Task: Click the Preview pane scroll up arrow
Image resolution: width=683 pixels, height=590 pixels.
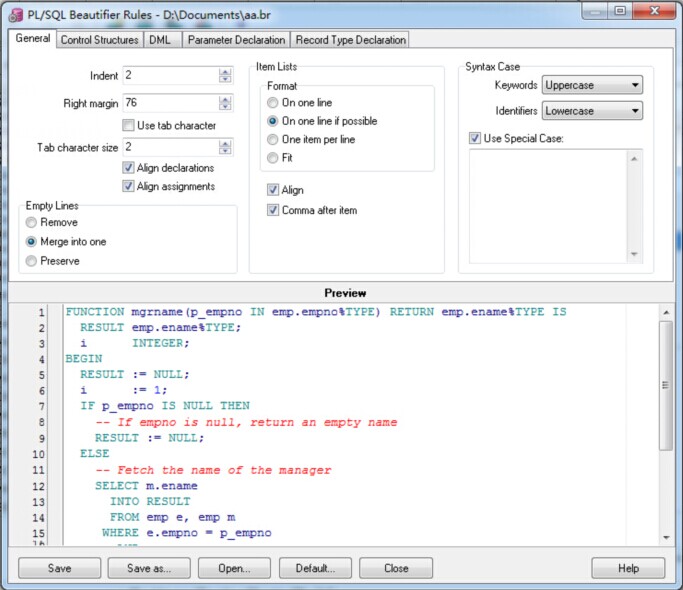Action: coord(666,312)
